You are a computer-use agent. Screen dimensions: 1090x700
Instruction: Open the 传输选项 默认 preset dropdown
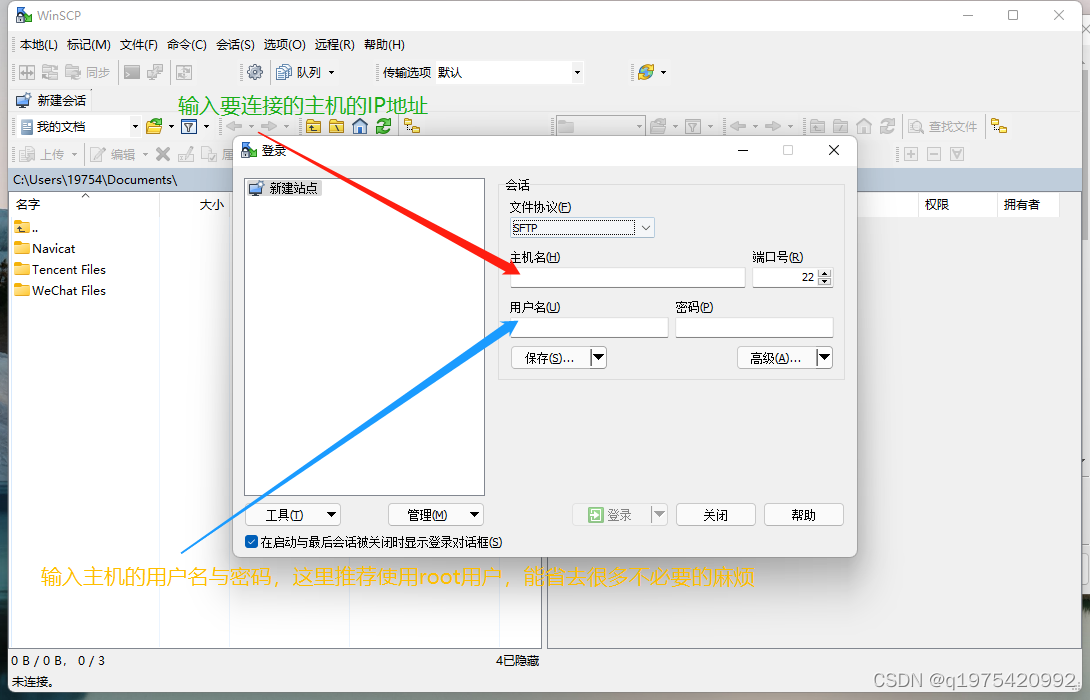(577, 72)
